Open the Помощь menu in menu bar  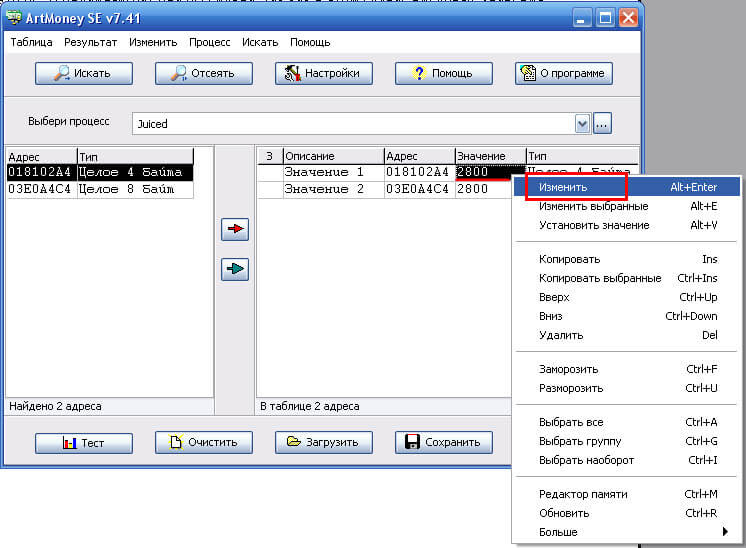point(310,42)
